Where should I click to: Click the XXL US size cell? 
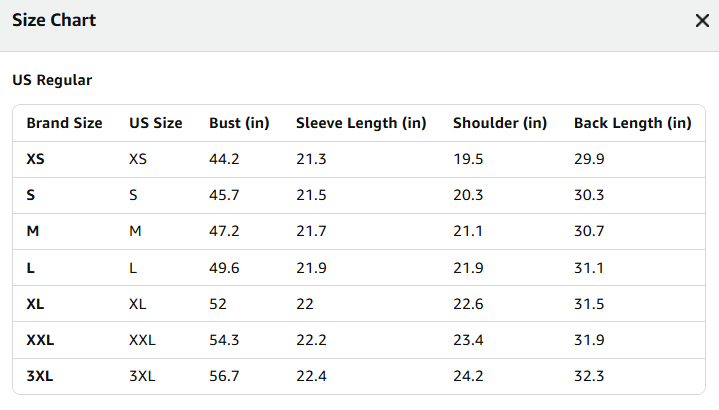tap(143, 340)
